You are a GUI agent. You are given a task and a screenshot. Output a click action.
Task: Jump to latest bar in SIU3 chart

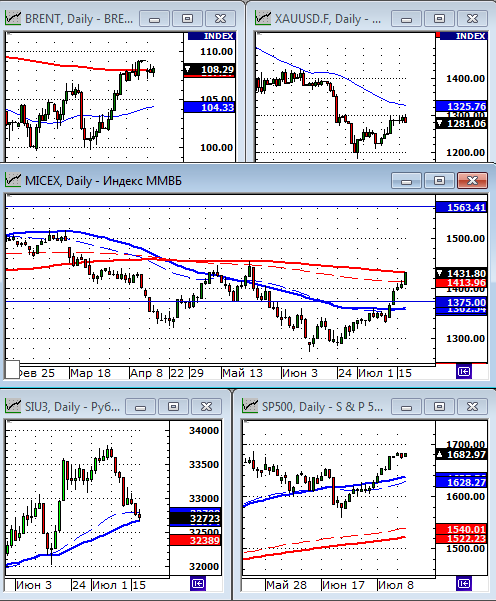[x=198, y=584]
